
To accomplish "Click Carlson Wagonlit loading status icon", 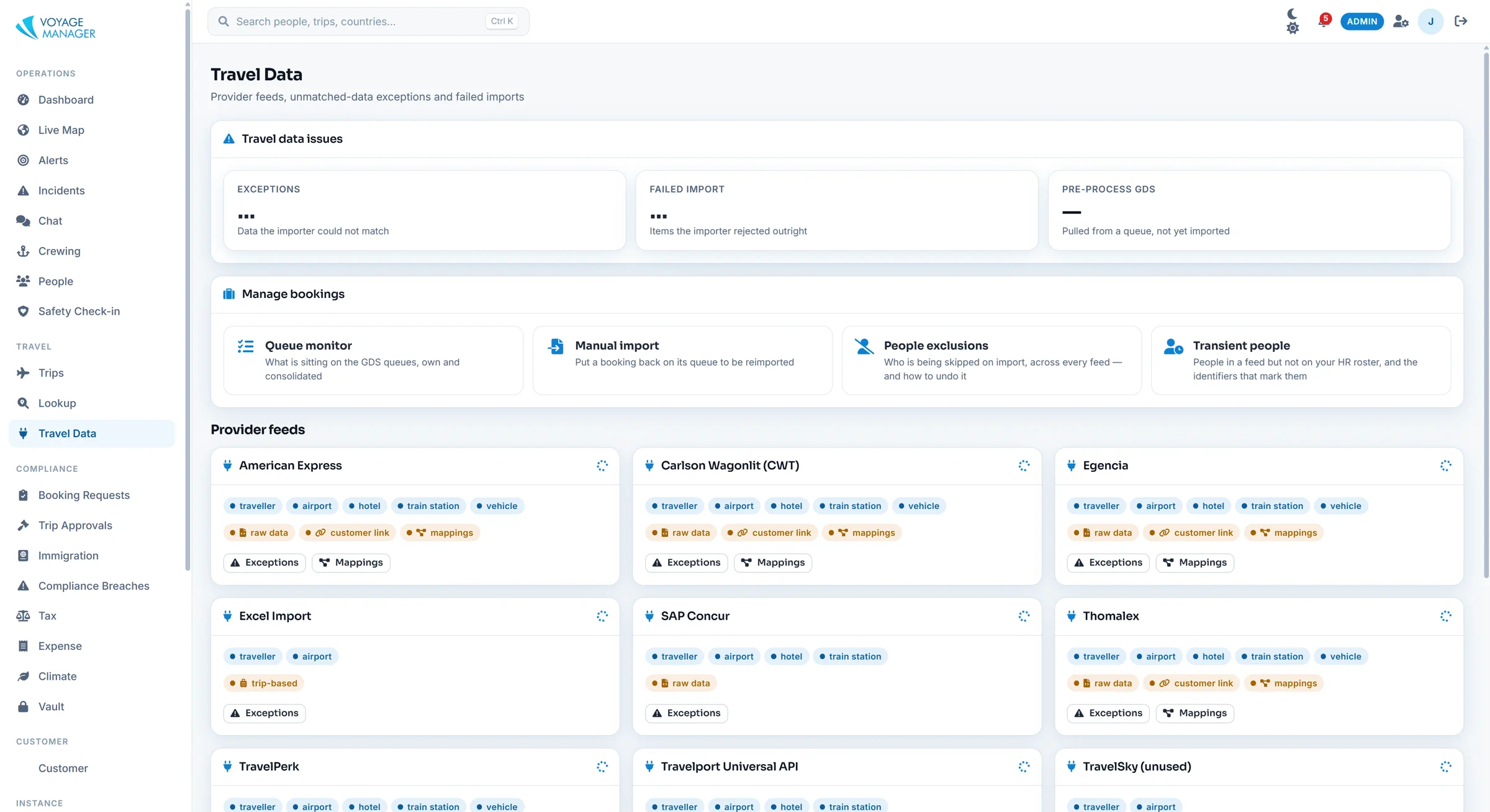I will pyautogui.click(x=1024, y=466).
